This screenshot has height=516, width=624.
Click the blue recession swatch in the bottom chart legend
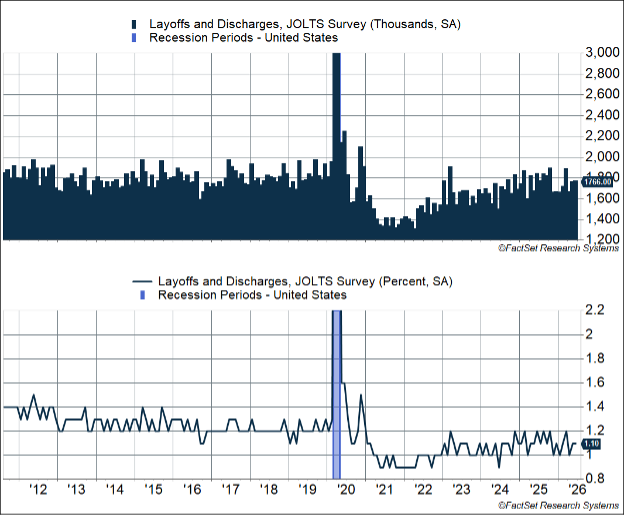(x=143, y=295)
